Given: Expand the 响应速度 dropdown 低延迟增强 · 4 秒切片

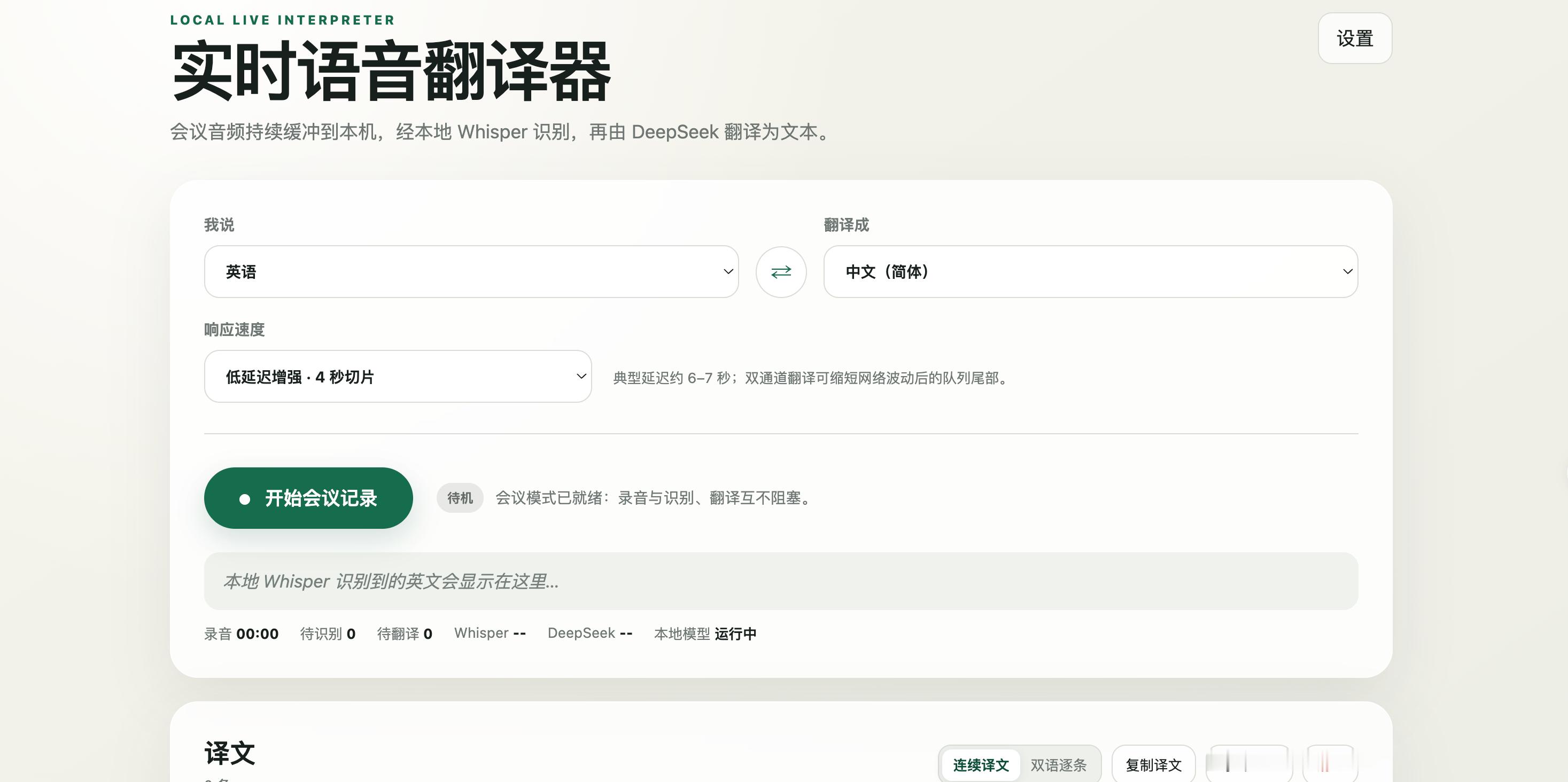Looking at the screenshot, I should 398,376.
